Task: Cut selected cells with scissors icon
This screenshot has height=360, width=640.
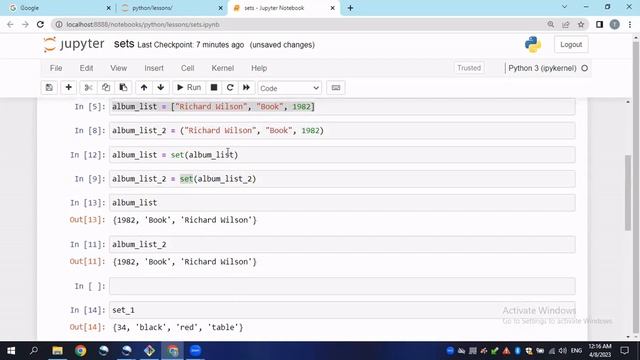Action: (x=88, y=88)
